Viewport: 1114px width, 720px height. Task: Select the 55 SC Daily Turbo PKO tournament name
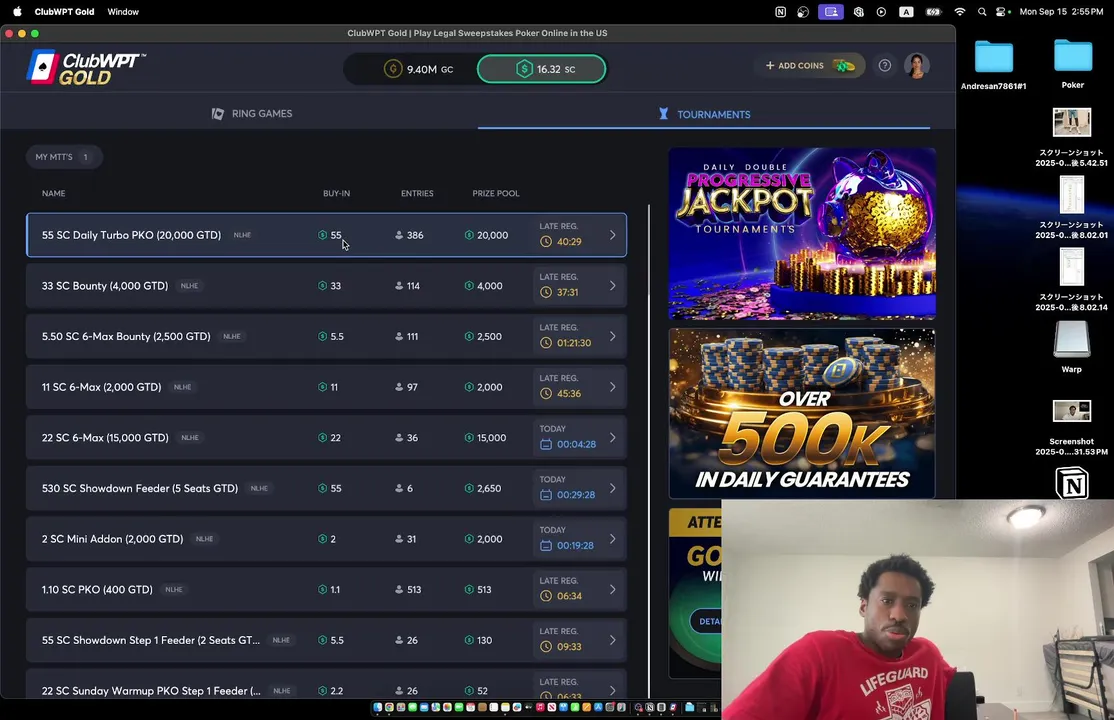(x=131, y=235)
